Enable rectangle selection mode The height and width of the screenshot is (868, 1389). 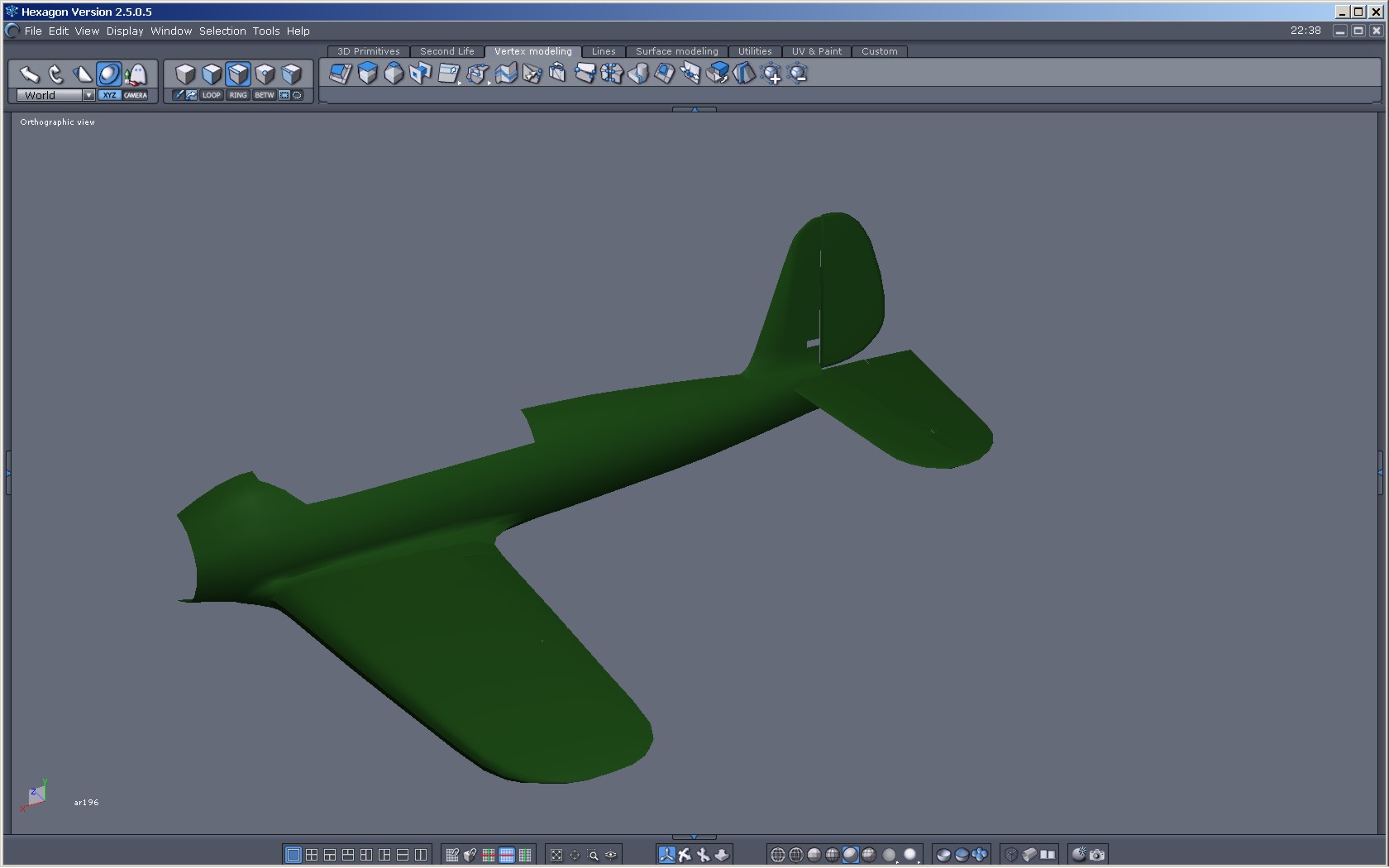pos(284,95)
